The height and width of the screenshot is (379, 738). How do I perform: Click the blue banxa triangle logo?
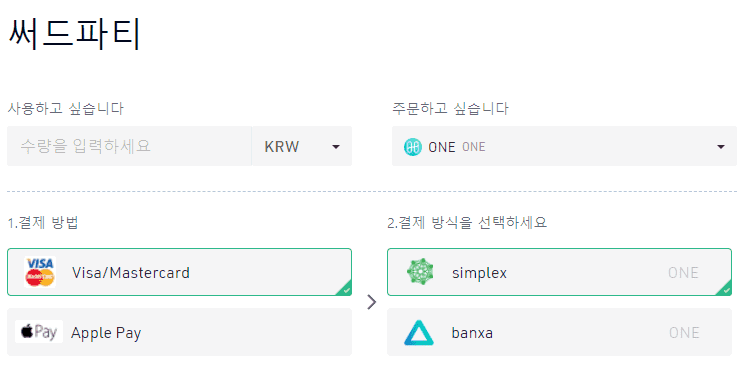tap(419, 333)
